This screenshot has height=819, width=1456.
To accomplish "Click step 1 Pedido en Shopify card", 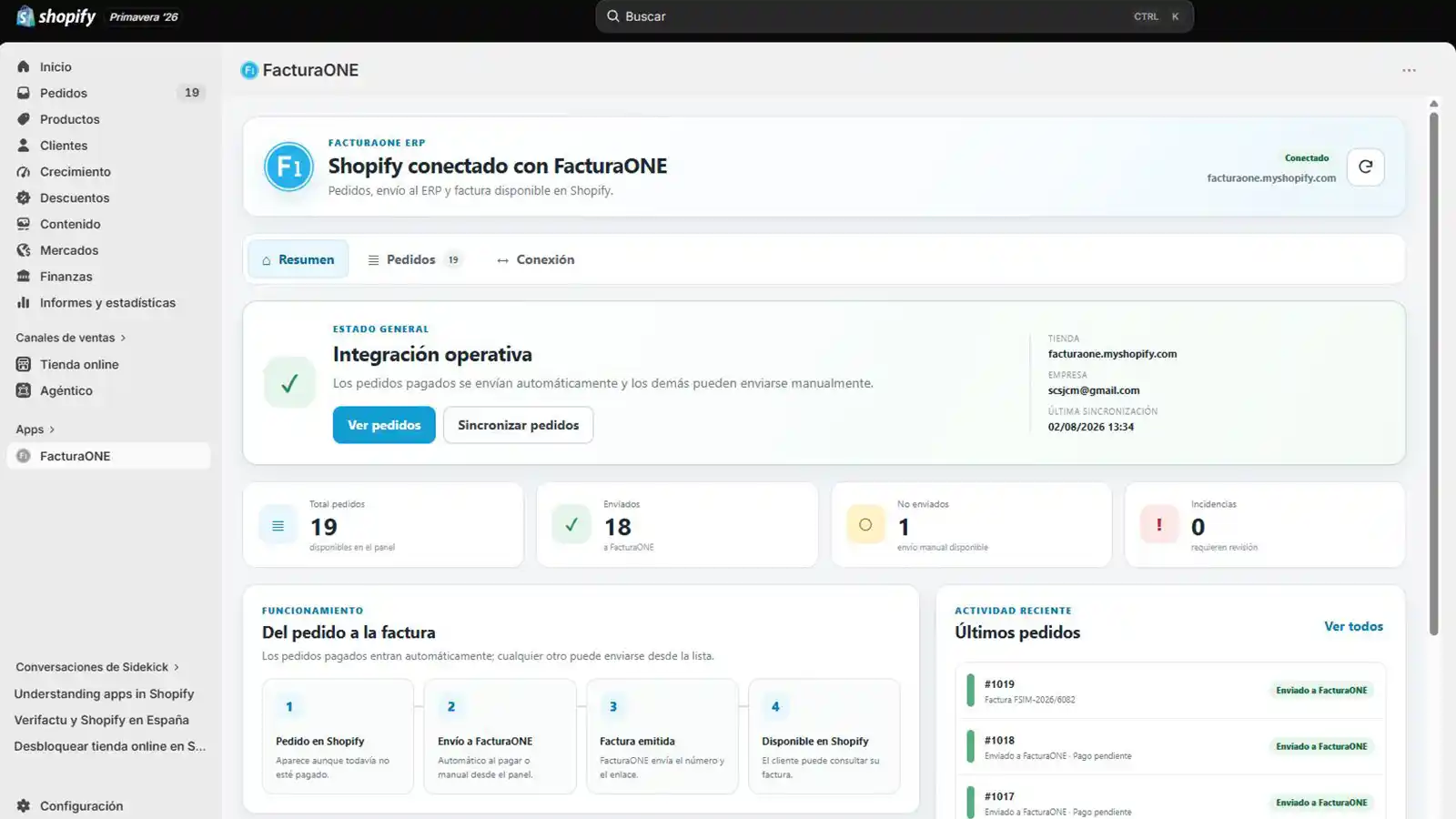I will [x=338, y=736].
